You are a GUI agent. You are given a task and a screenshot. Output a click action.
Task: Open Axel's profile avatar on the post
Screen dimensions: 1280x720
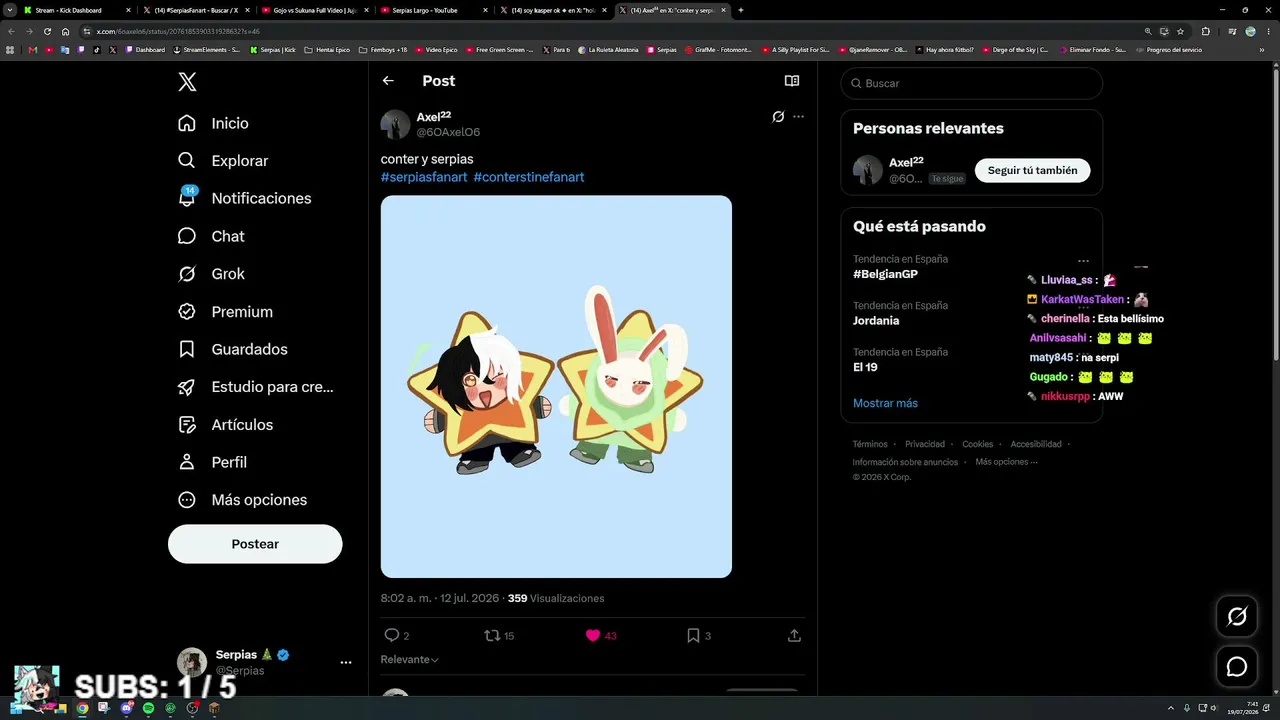coord(395,125)
